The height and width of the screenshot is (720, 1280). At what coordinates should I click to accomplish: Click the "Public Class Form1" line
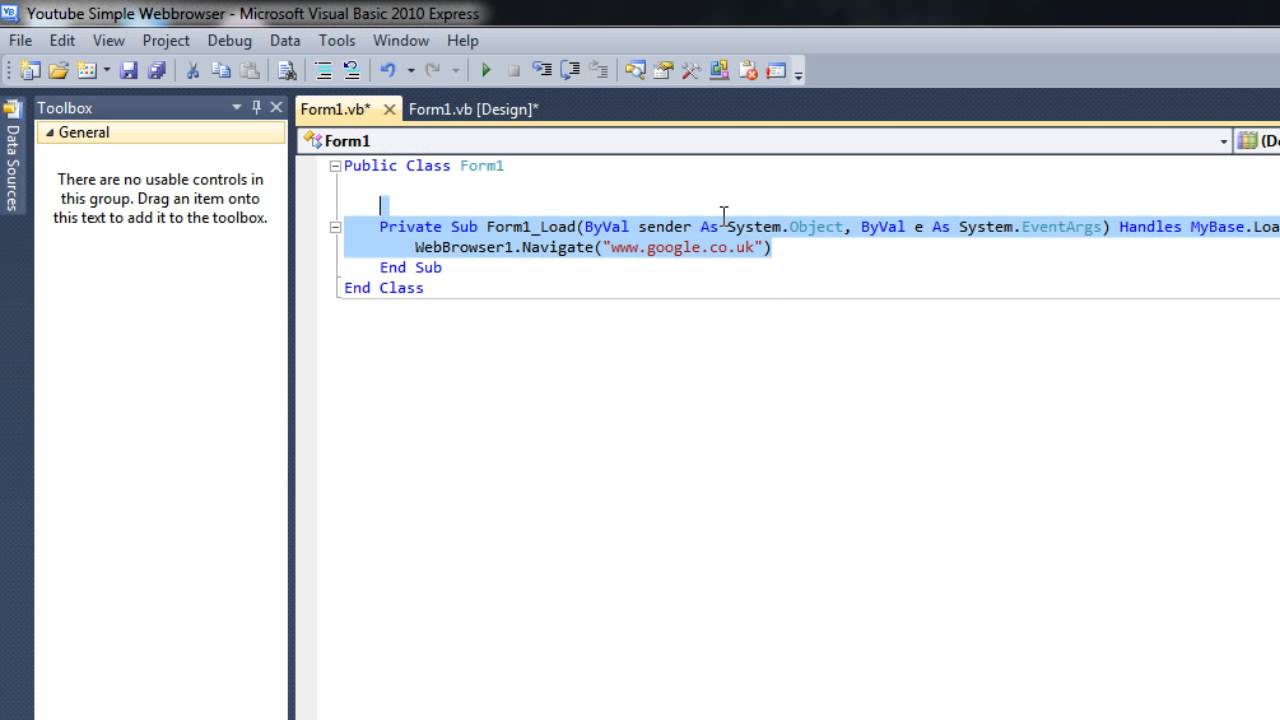click(x=424, y=166)
